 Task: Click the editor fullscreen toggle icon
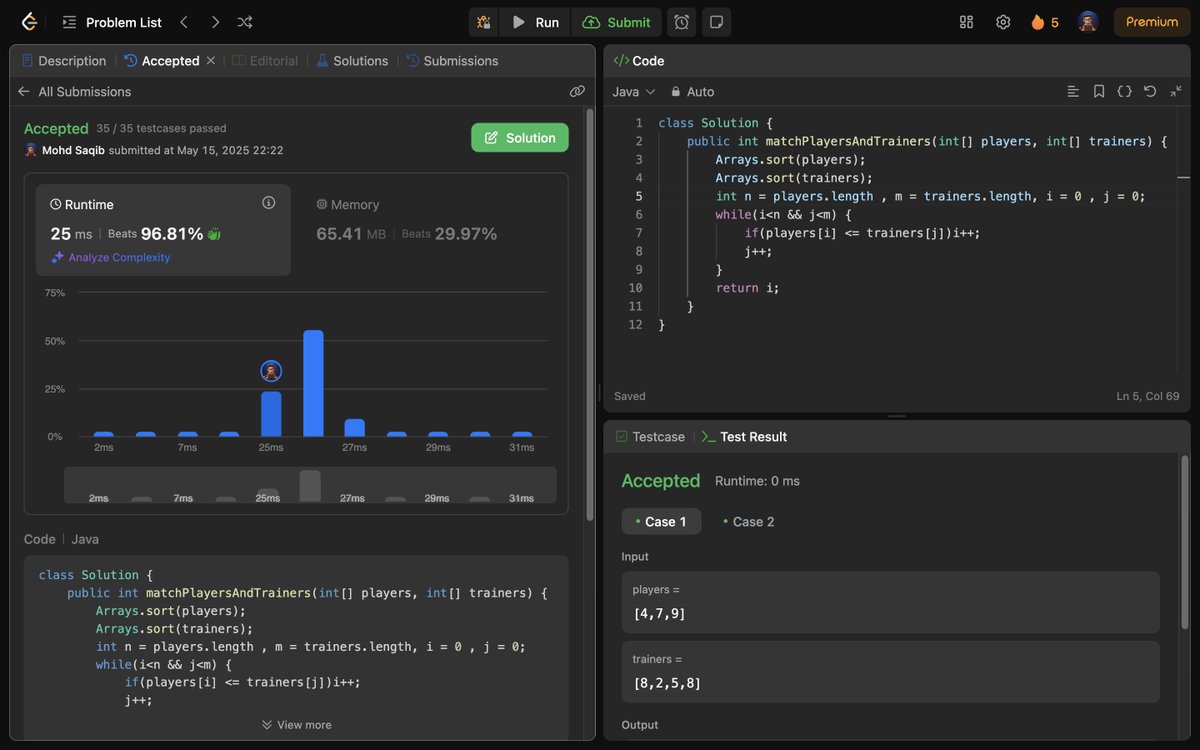point(1175,91)
